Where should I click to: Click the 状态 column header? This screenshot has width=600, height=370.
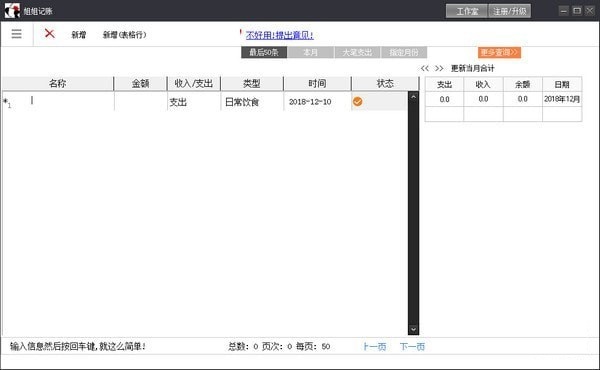385,83
